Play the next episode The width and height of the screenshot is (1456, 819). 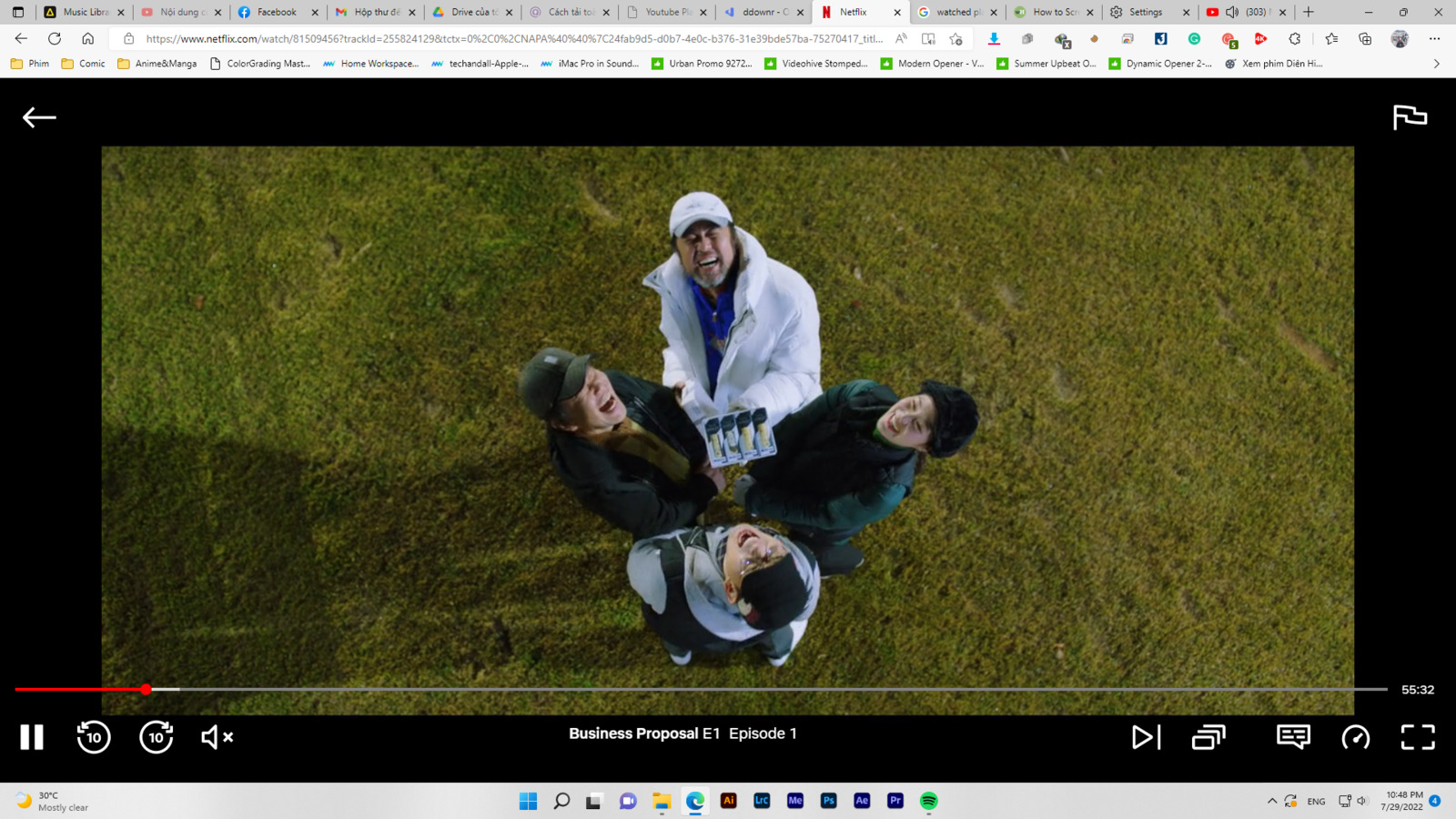click(1146, 736)
